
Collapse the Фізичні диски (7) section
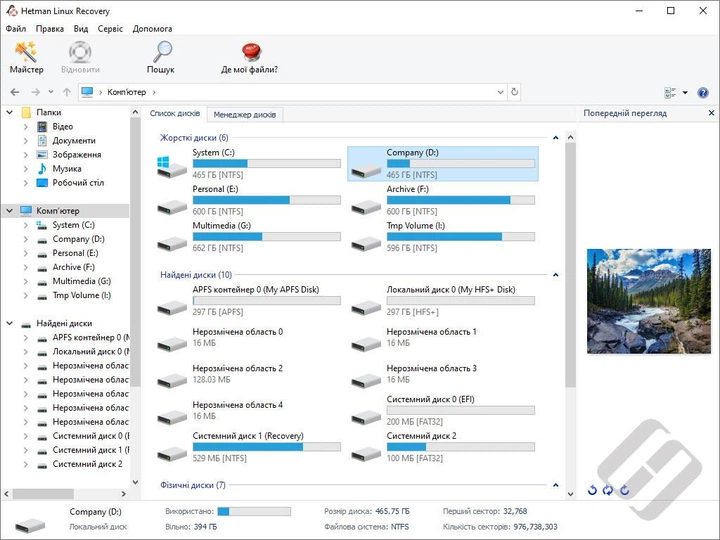click(x=556, y=485)
